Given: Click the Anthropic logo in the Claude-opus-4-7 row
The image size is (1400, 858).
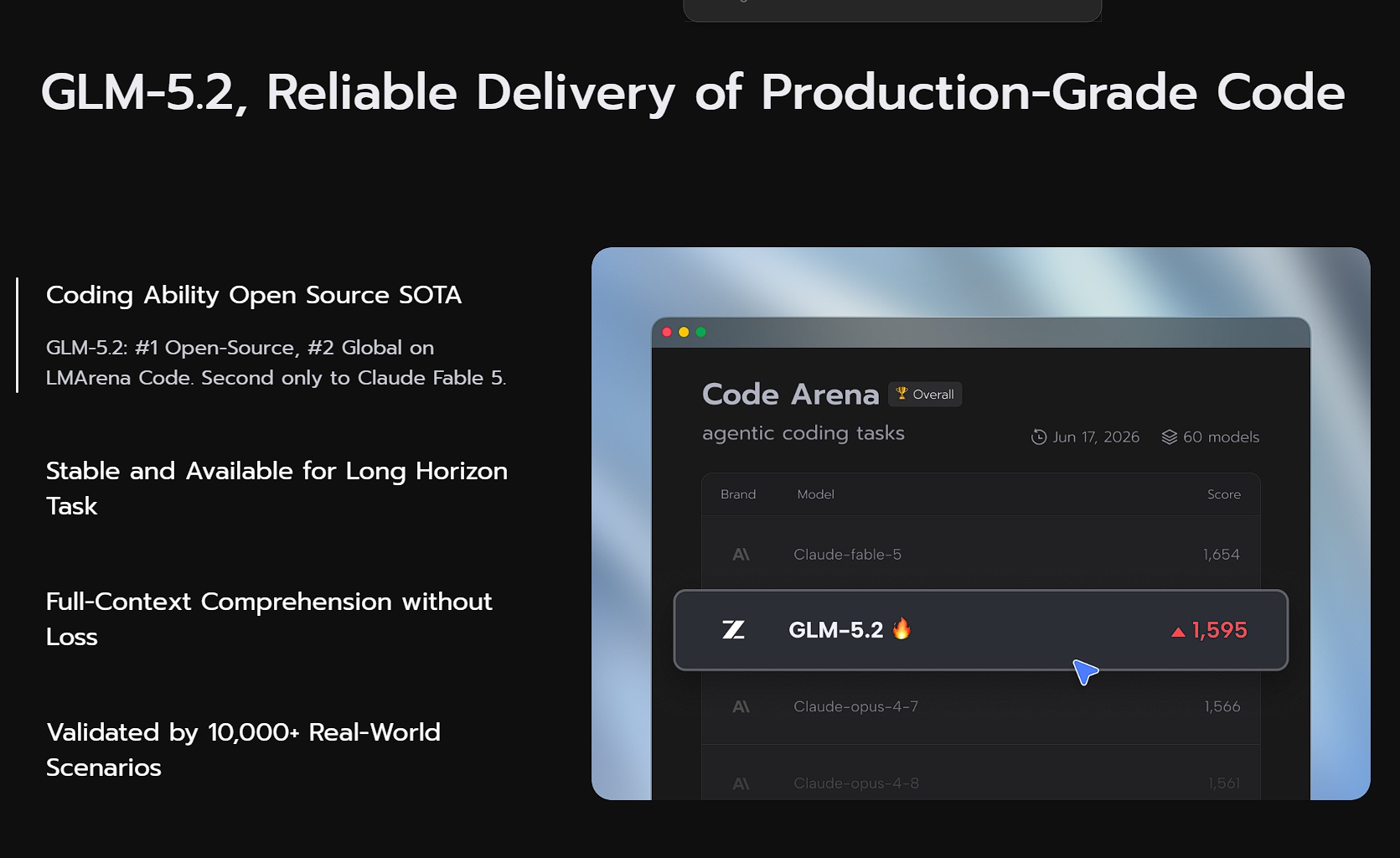Looking at the screenshot, I should click(741, 707).
